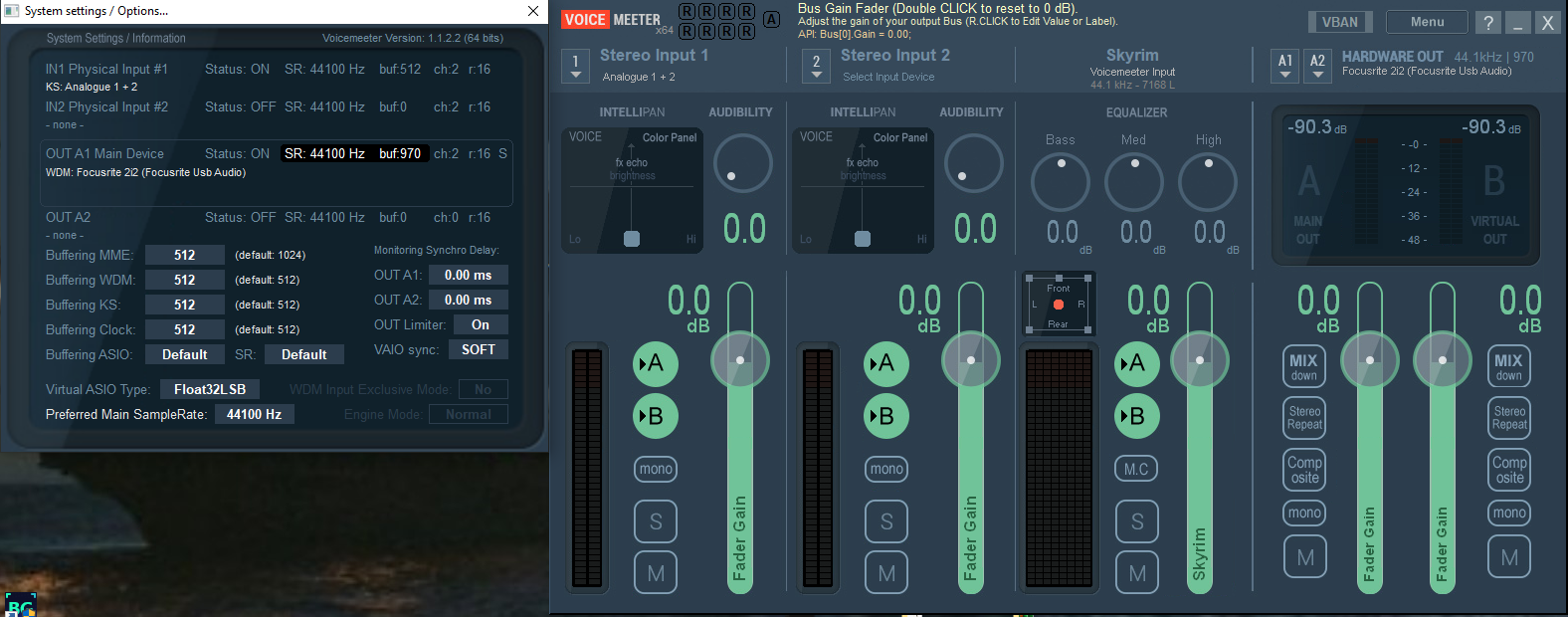Mute Stereo Input 1 strip
Screen dimensions: 1568x617
(x=656, y=573)
